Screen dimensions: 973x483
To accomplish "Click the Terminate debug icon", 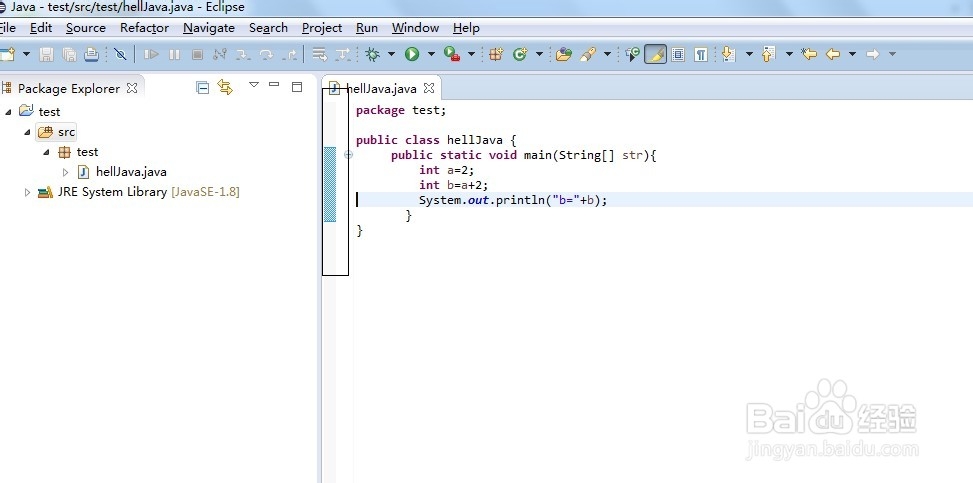I will tap(197, 55).
